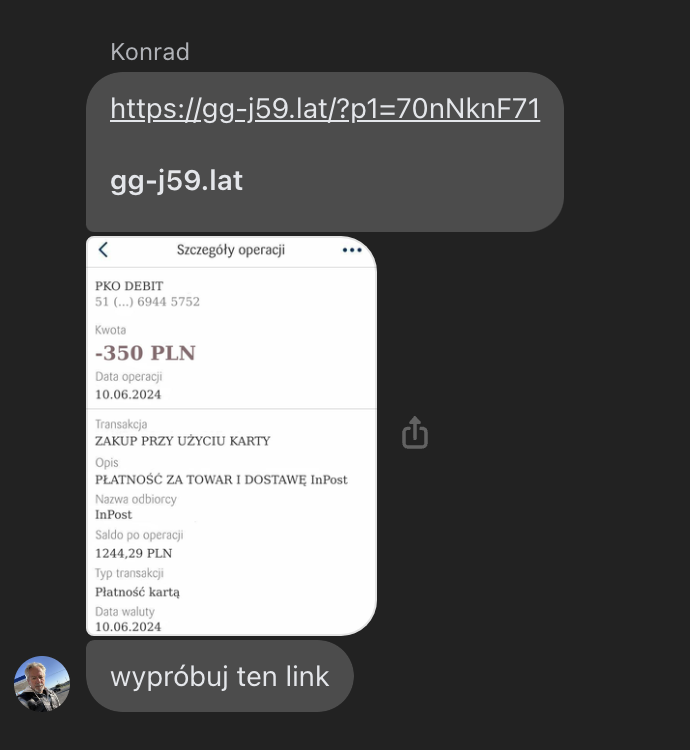Viewport: 690px width, 750px height.
Task: Tap the share icon beside the image
Action: coord(415,432)
